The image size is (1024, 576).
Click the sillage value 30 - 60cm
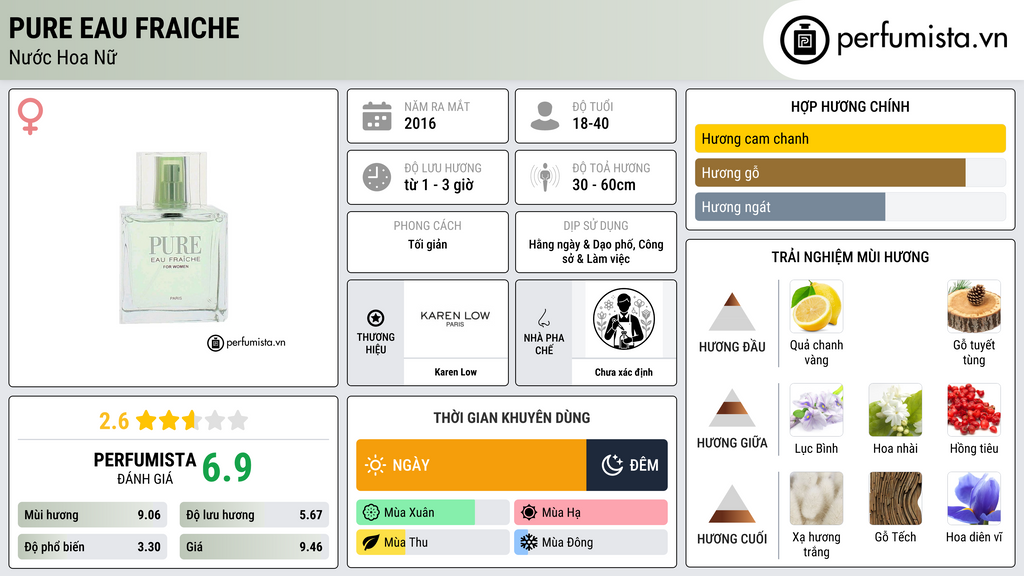pos(604,185)
